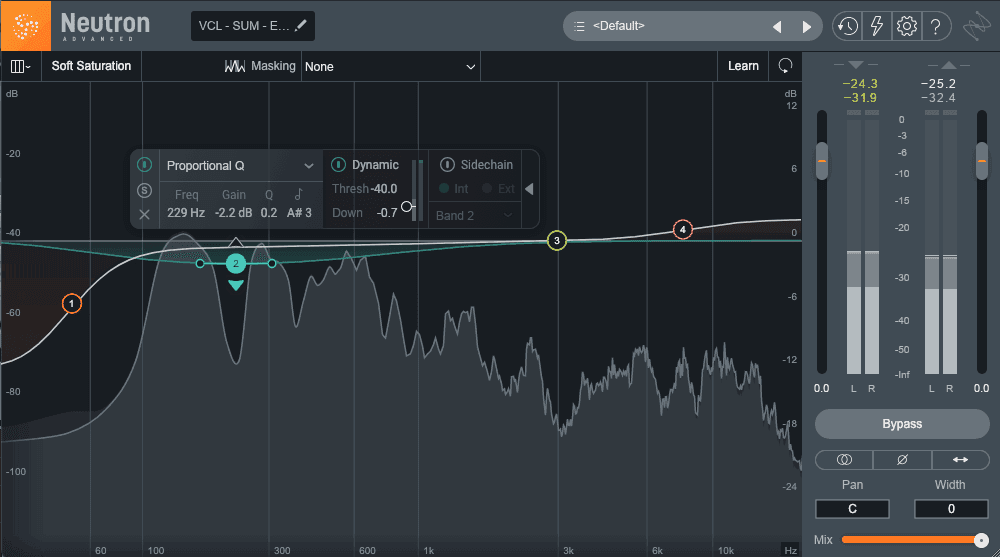Viewport: 1000px width, 557px height.
Task: Click the Q value 0.2
Action: coord(269,213)
